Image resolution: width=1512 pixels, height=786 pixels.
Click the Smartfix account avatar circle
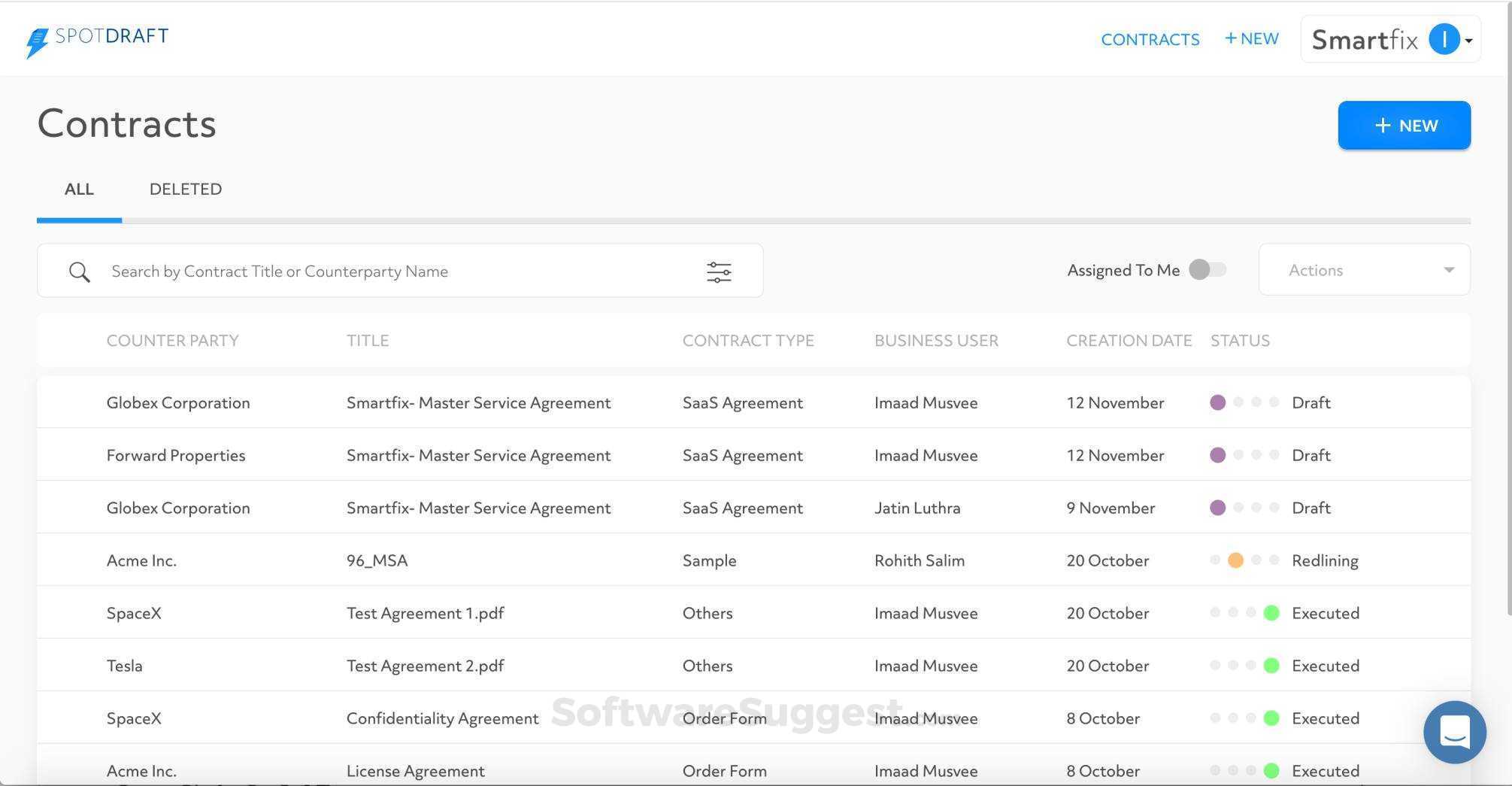[1444, 39]
